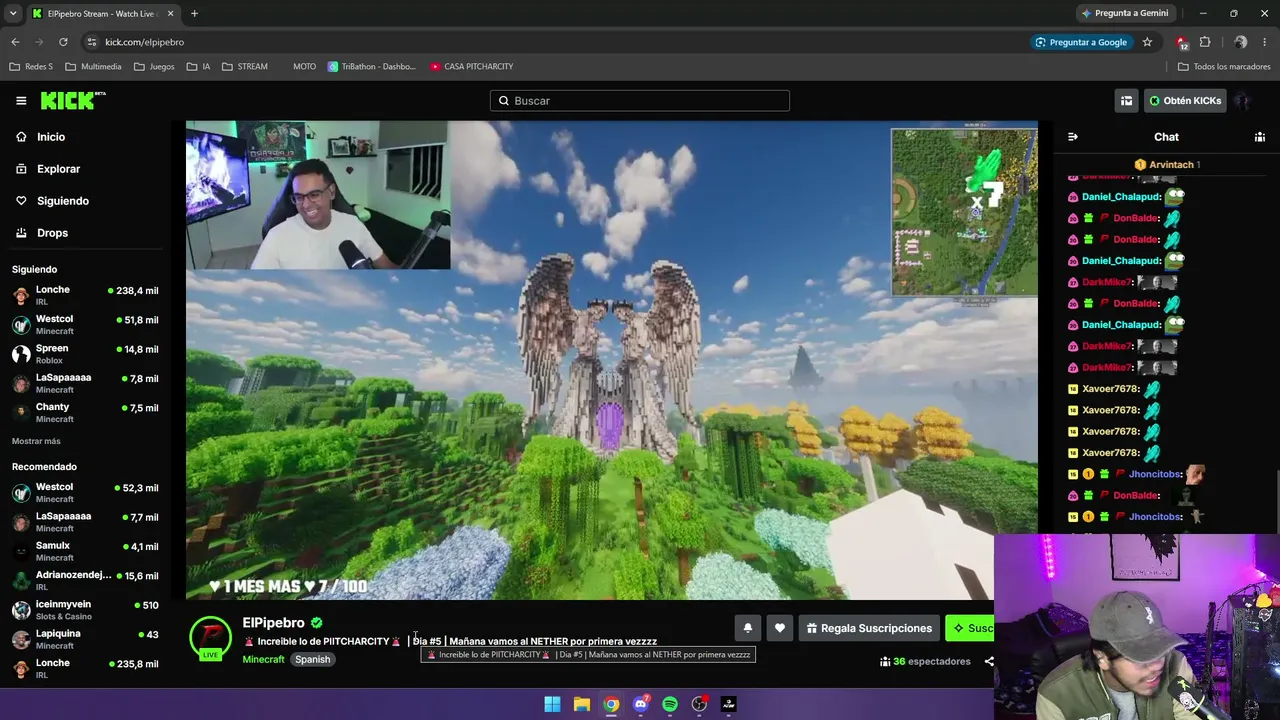View site information icon in address bar
1280x720 pixels.
tap(91, 42)
